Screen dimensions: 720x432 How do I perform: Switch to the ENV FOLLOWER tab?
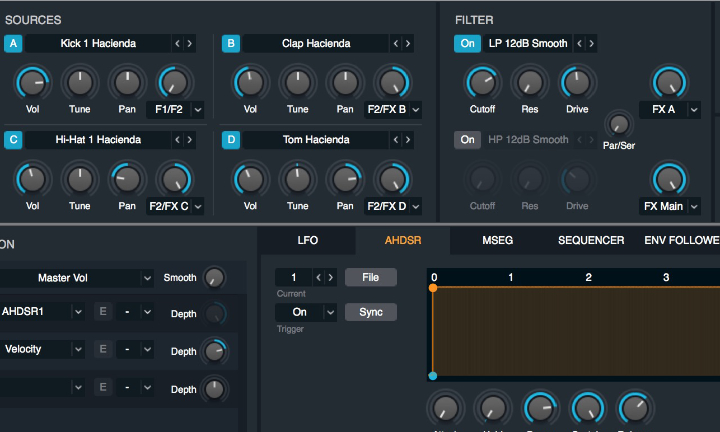point(681,241)
